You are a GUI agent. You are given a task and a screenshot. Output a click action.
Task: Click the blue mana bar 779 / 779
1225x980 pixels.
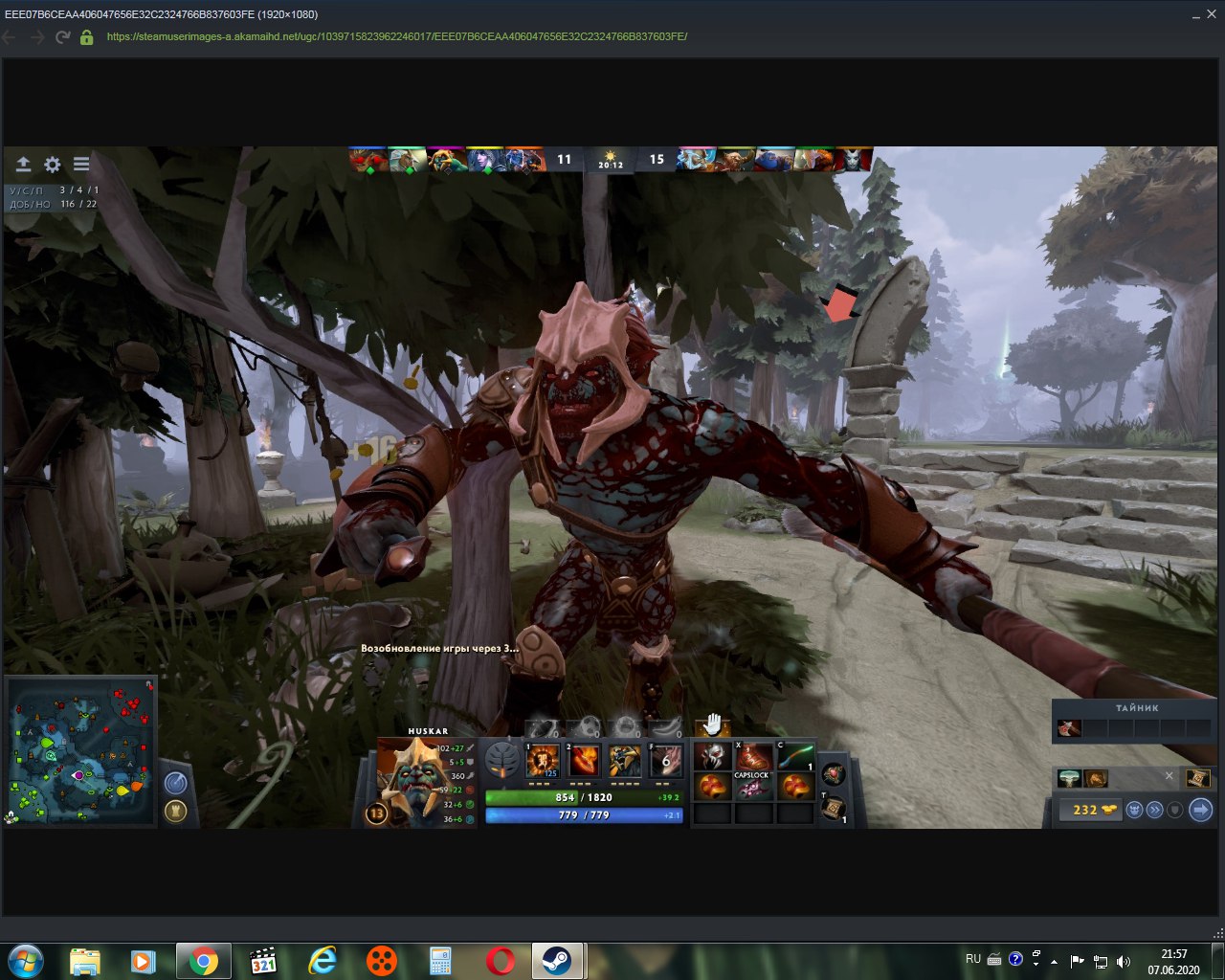click(x=584, y=815)
